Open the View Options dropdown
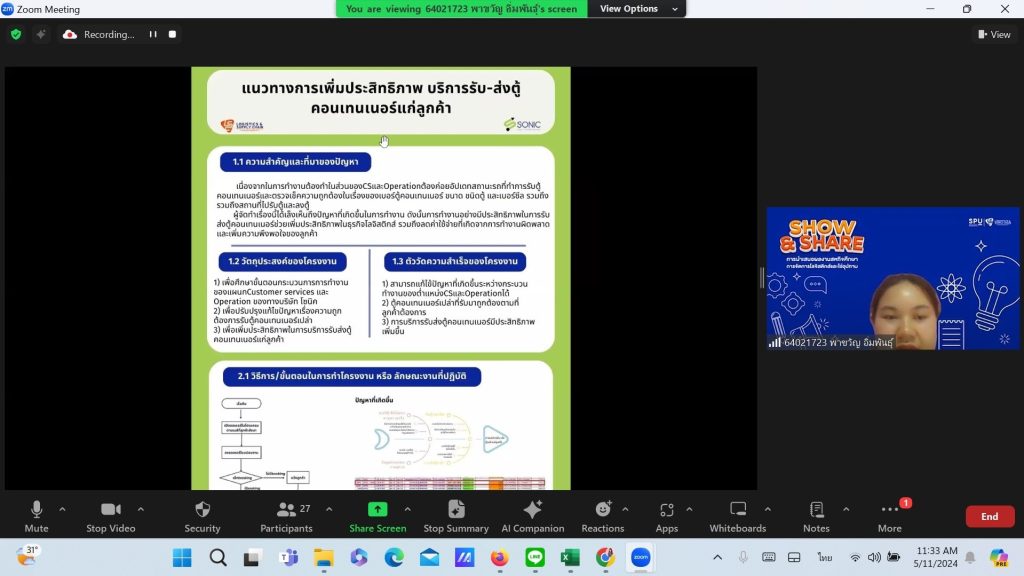The height and width of the screenshot is (576, 1024). point(637,8)
